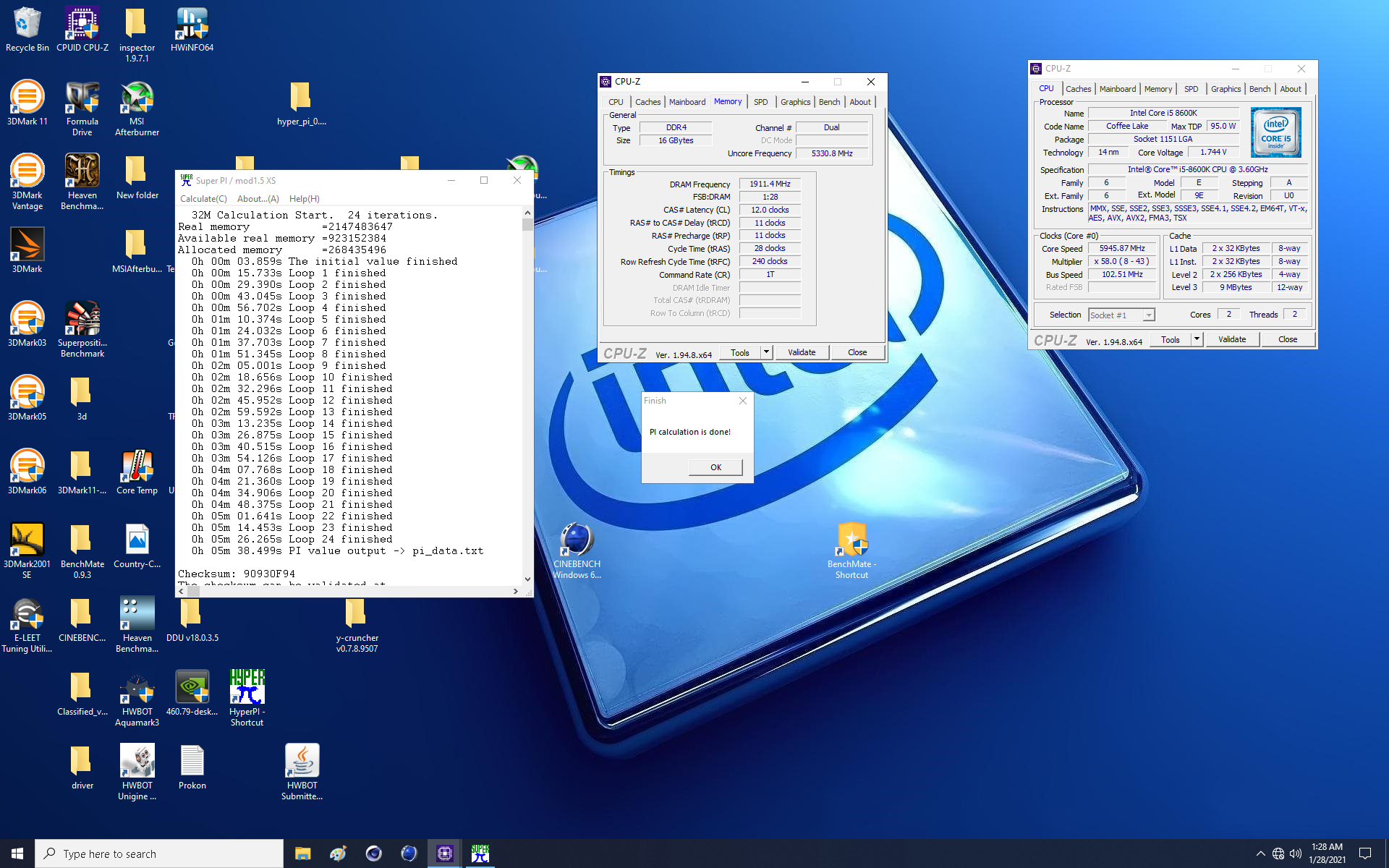This screenshot has width=1389, height=868.
Task: Click Validate in right CPU-Z window
Action: (x=1232, y=339)
